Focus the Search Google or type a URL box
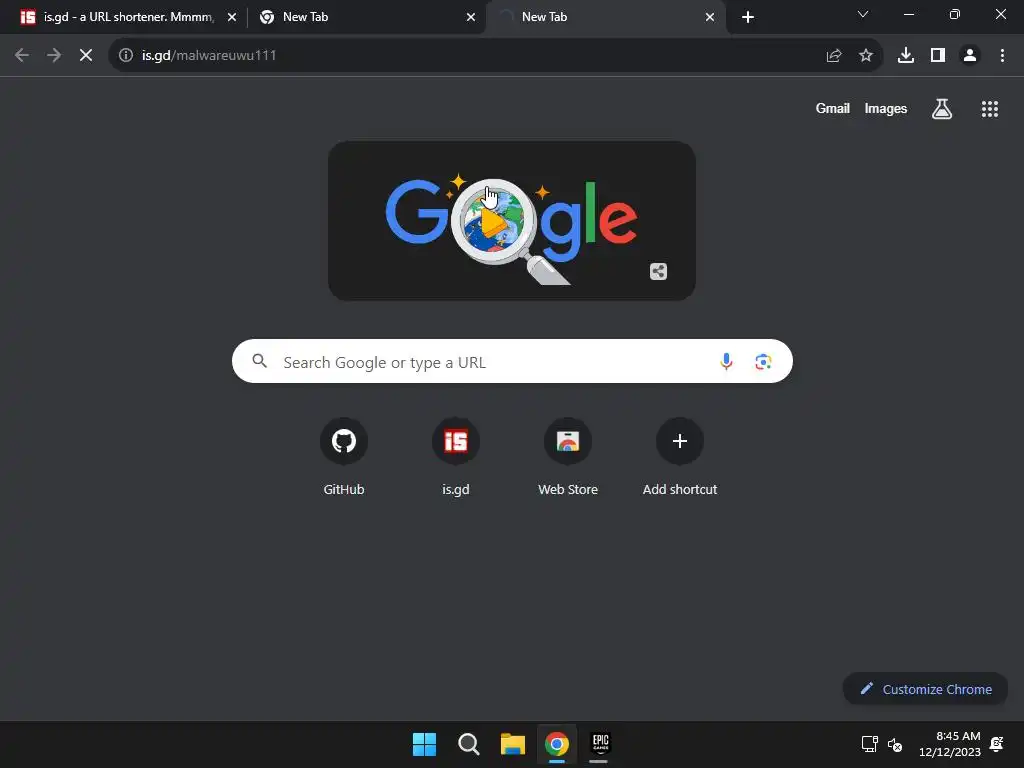This screenshot has height=768, width=1024. 512,361
